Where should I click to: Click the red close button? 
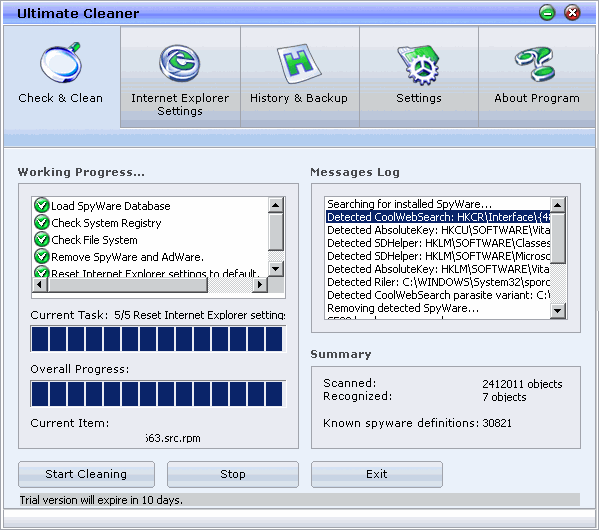pyautogui.click(x=572, y=13)
